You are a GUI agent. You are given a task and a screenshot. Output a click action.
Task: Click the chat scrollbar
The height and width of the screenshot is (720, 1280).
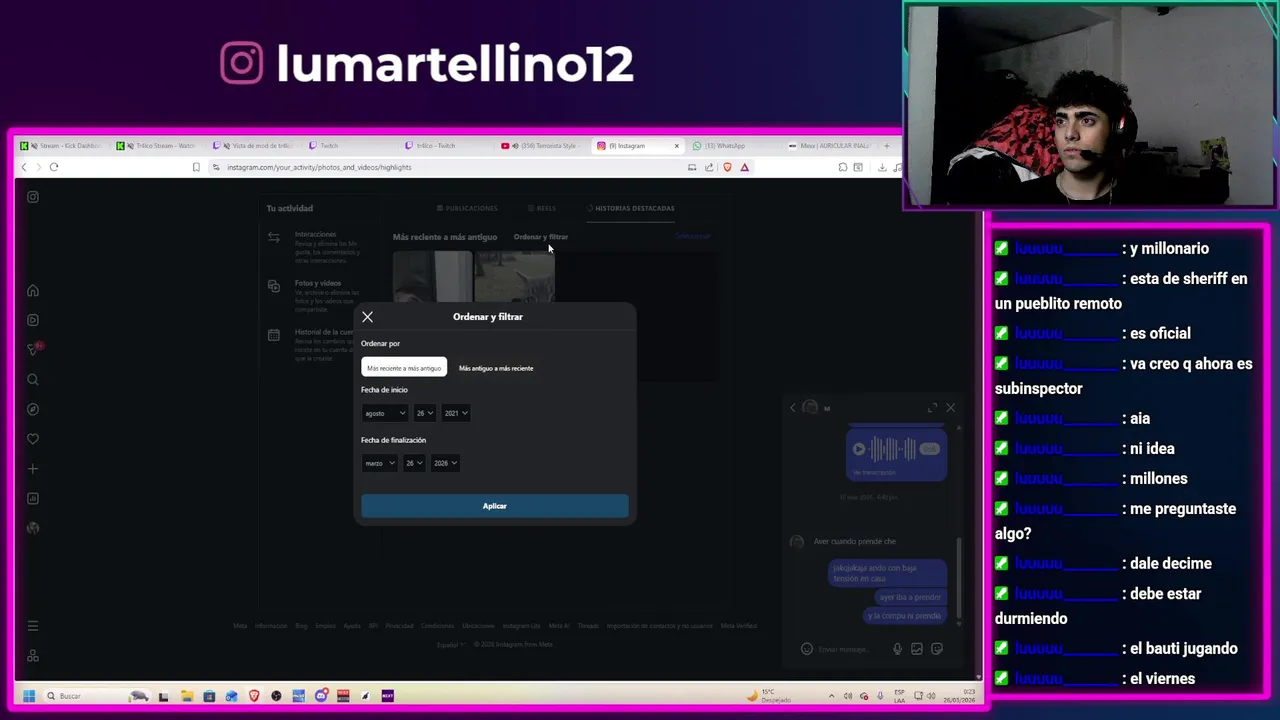tap(960, 580)
